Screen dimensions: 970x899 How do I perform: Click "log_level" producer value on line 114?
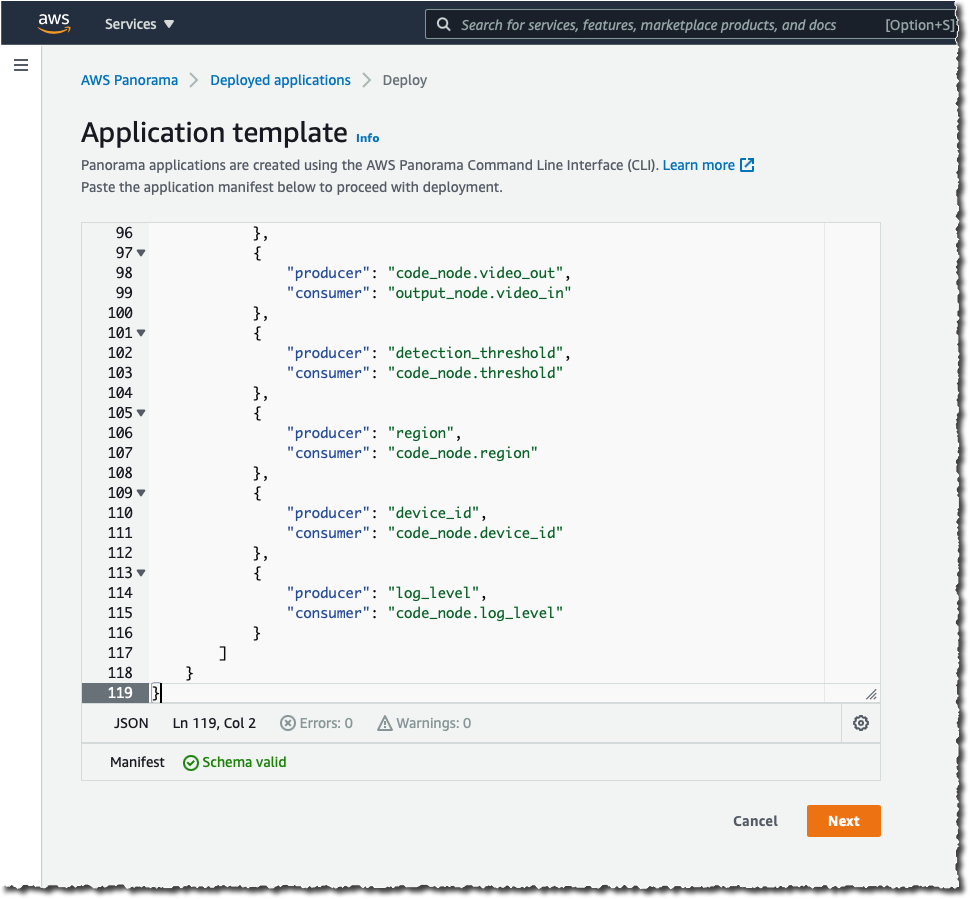pyautogui.click(x=433, y=593)
